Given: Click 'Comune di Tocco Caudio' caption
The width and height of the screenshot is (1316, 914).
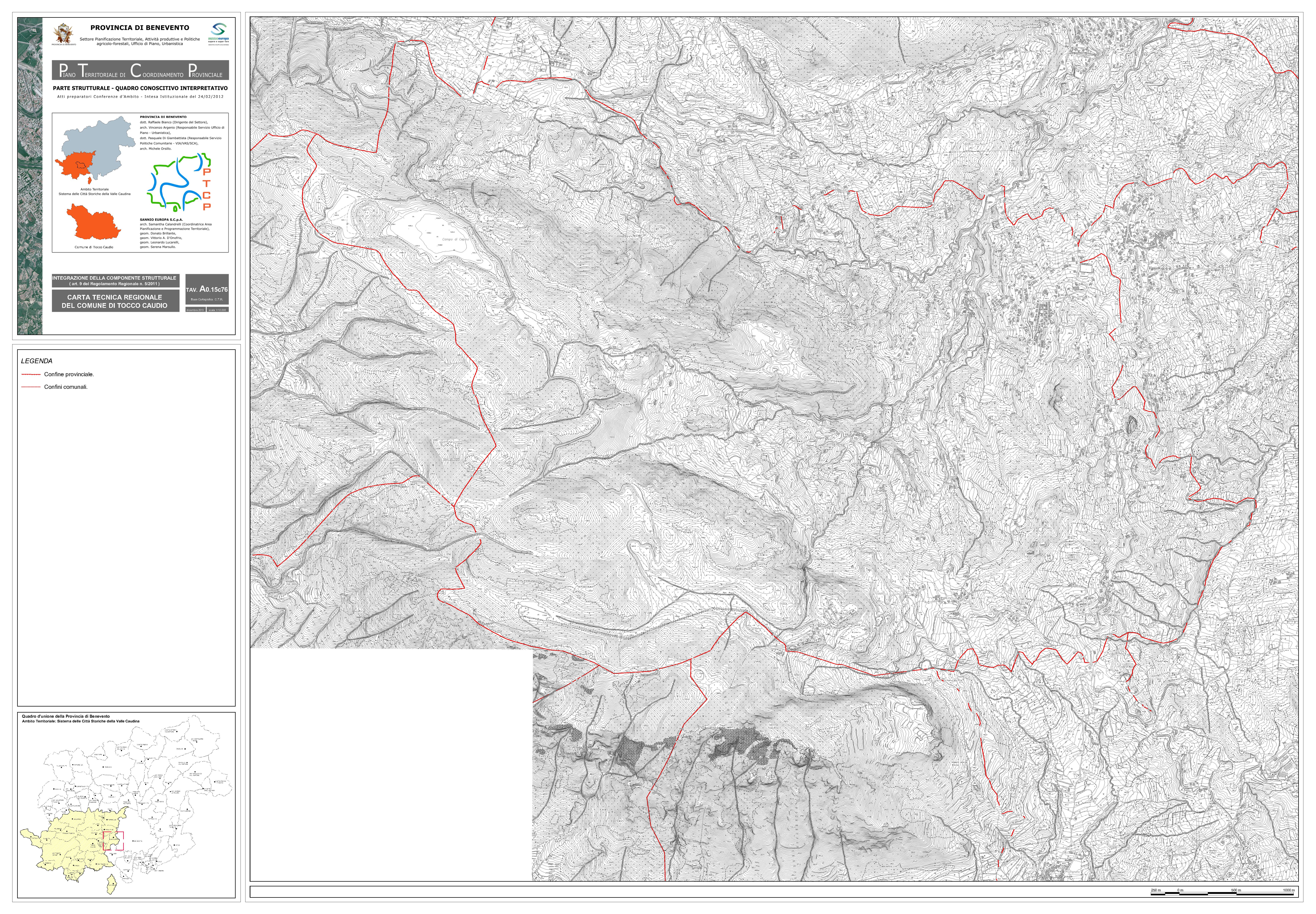Looking at the screenshot, I should click(x=94, y=247).
